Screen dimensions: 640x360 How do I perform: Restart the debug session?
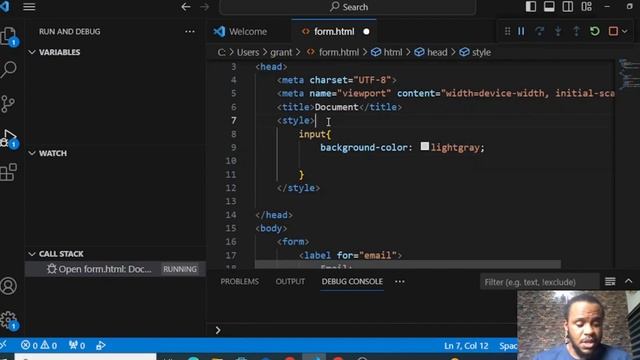pos(595,31)
